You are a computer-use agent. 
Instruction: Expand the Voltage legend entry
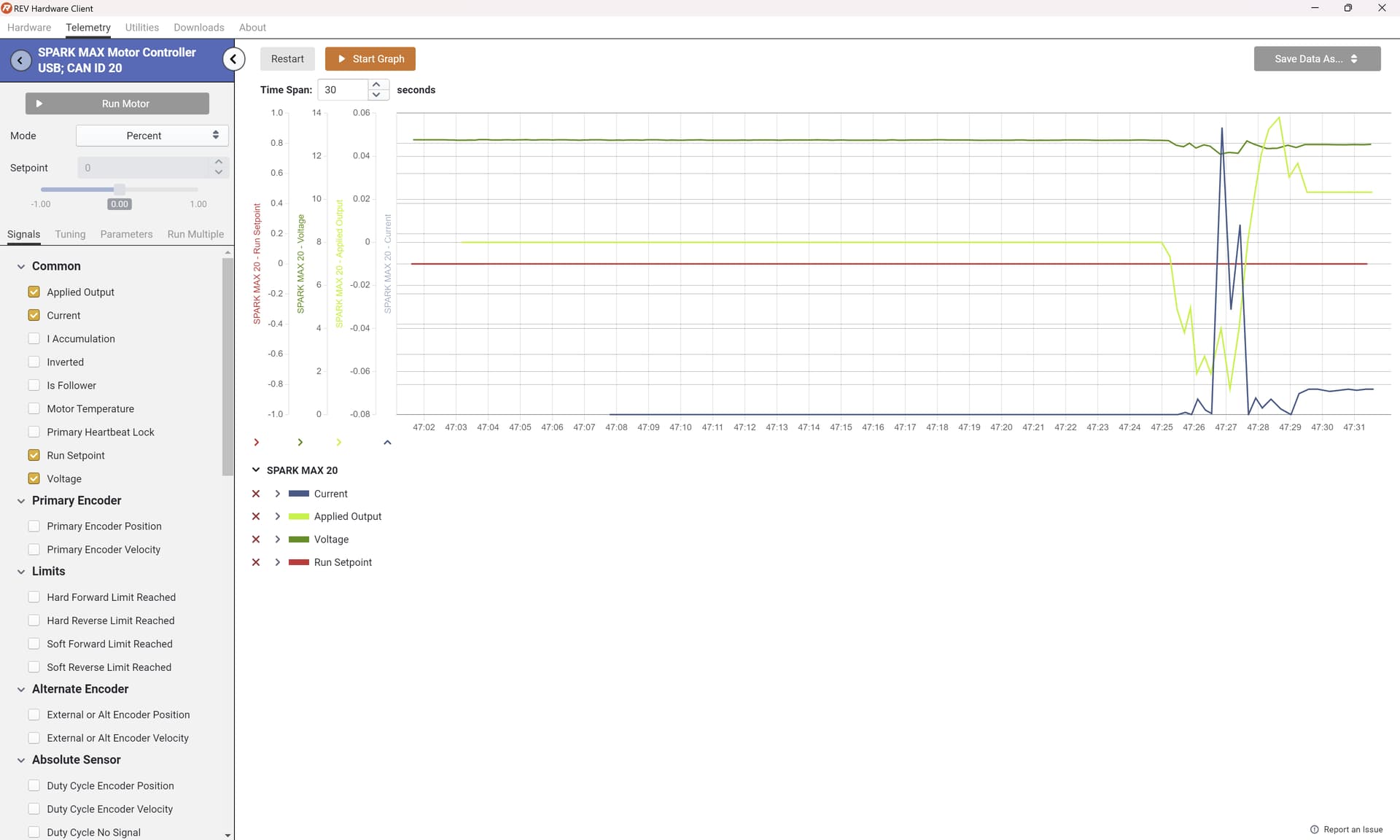click(277, 540)
